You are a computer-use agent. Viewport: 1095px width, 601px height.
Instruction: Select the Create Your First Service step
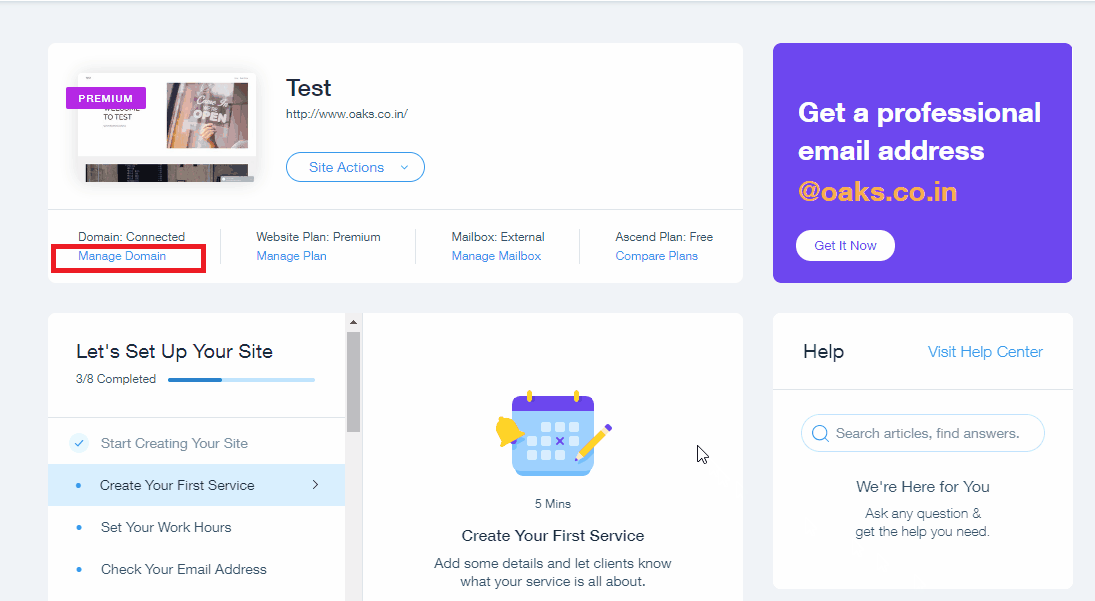tap(196, 485)
